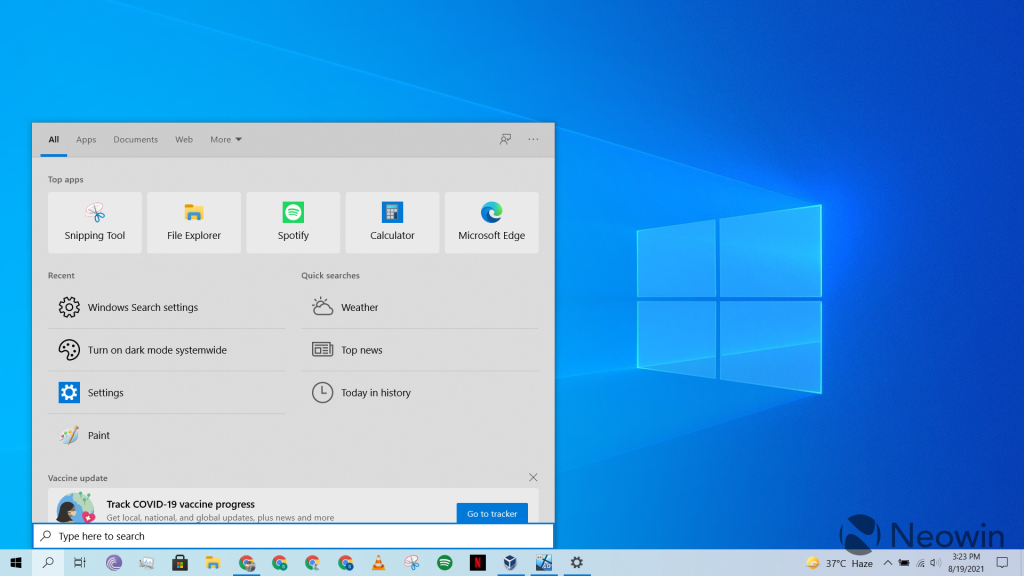Open the volume speaker tray icon
Viewport: 1024px width, 576px height.
pos(935,563)
